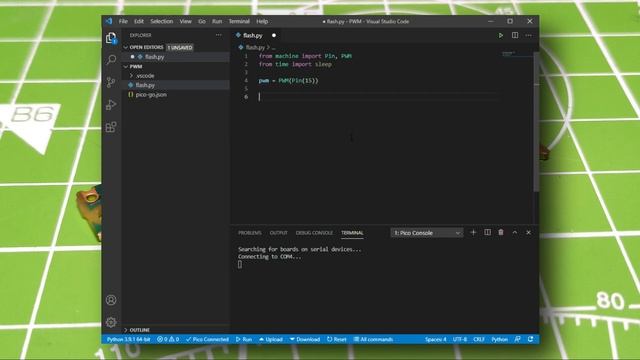
Task: Change language mode via Python
Action: [500, 339]
